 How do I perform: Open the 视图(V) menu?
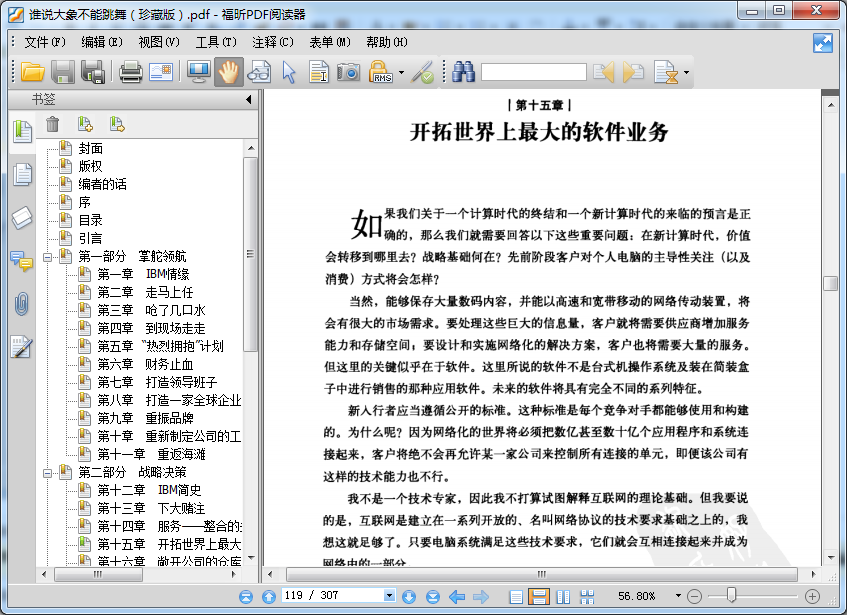(x=159, y=42)
